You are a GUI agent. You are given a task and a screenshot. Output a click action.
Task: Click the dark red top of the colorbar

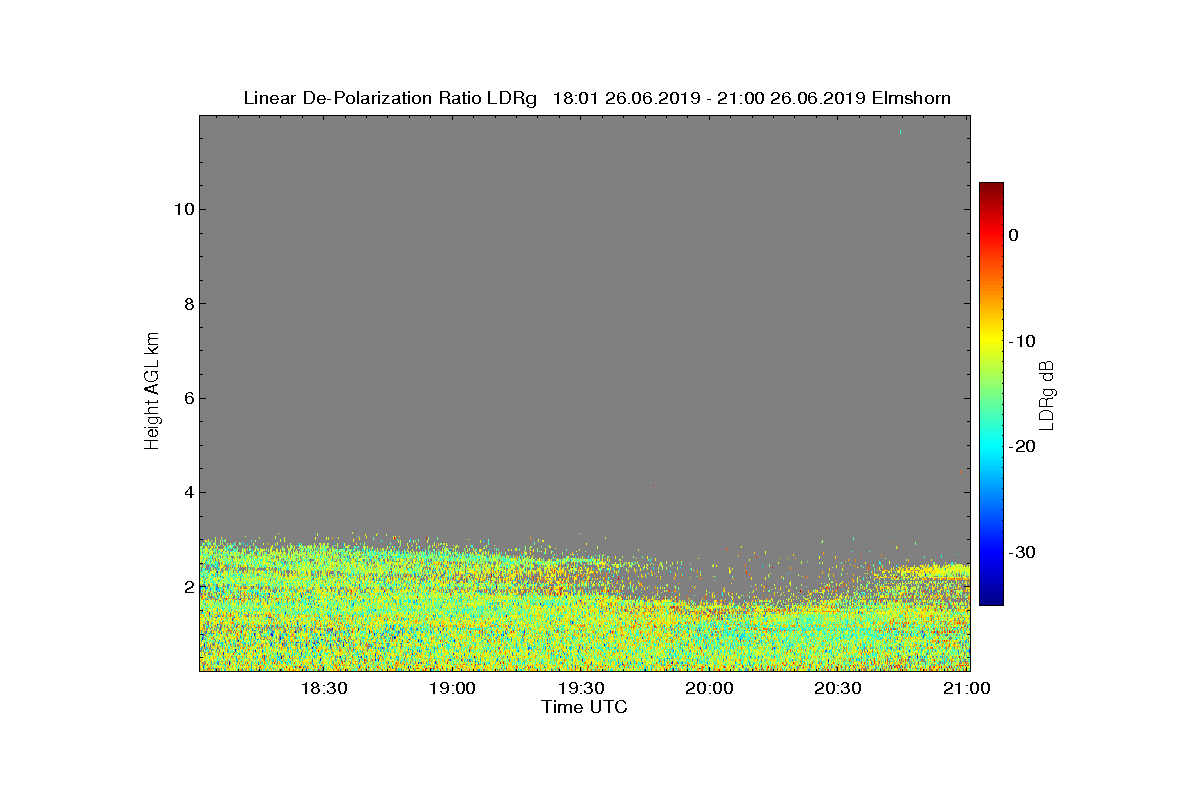point(991,188)
